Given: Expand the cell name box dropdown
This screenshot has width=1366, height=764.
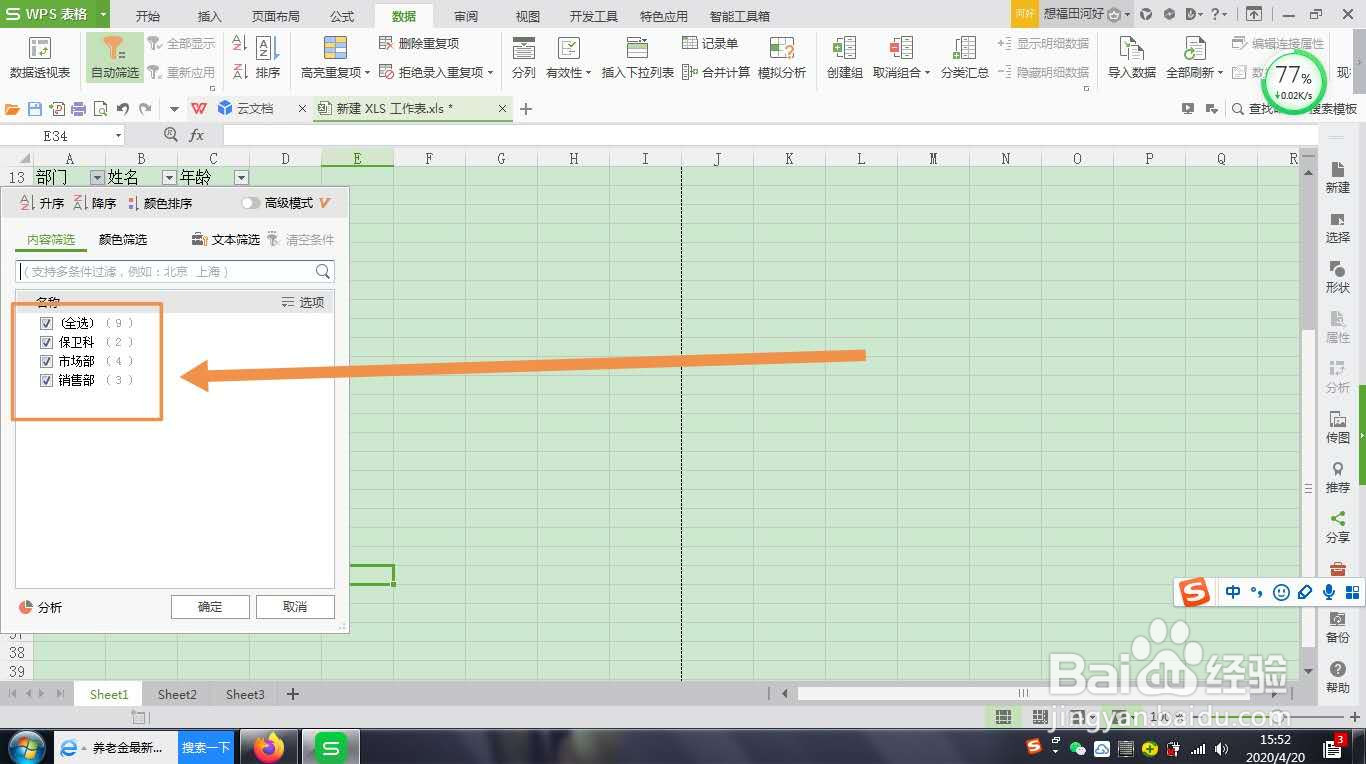Looking at the screenshot, I should point(118,135).
